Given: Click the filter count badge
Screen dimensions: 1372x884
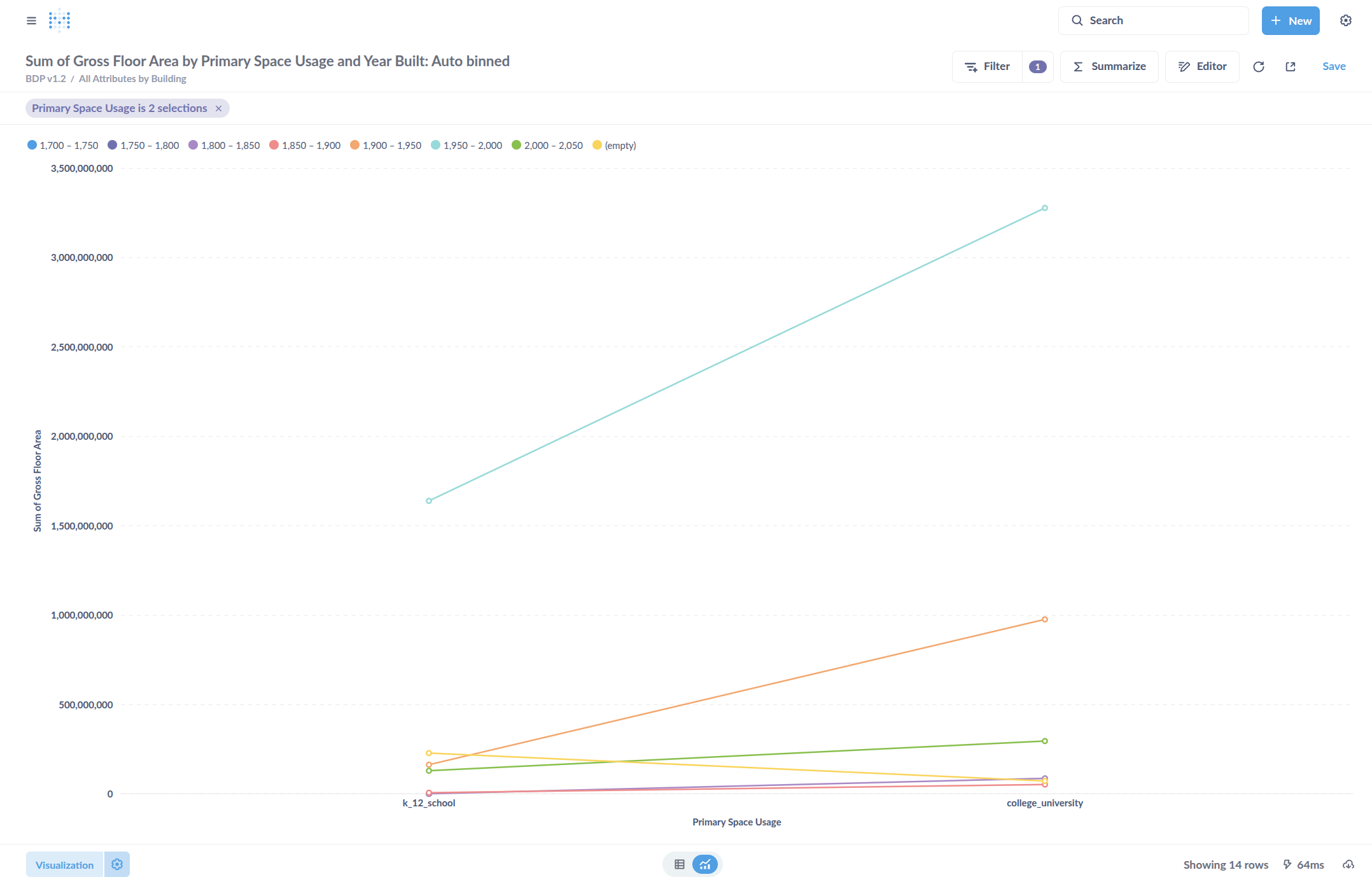Looking at the screenshot, I should tap(1037, 67).
